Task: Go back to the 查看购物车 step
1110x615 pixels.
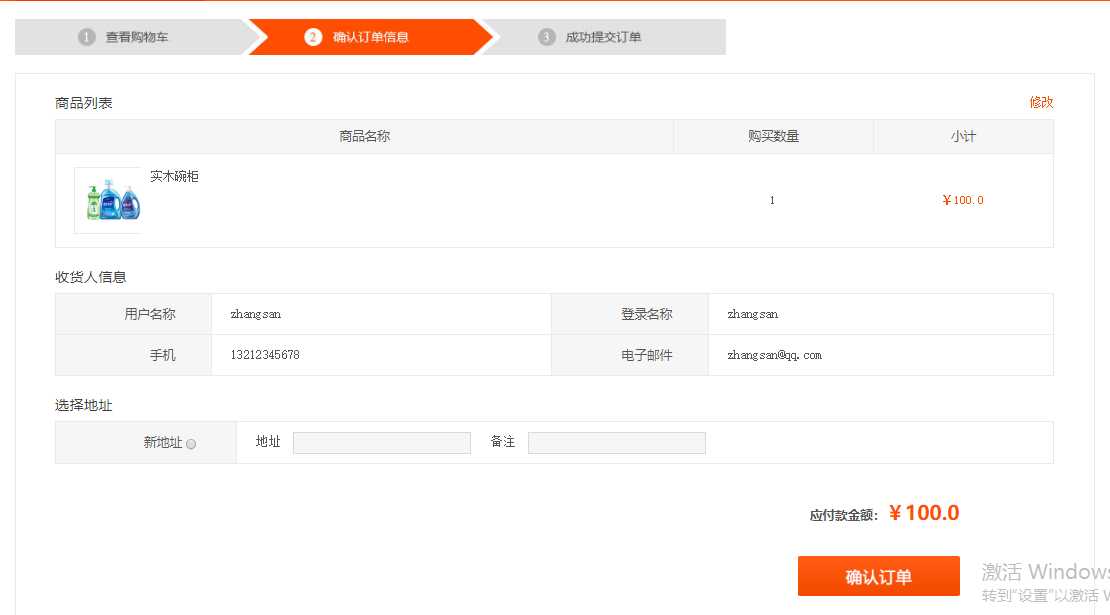Action: click(x=137, y=37)
